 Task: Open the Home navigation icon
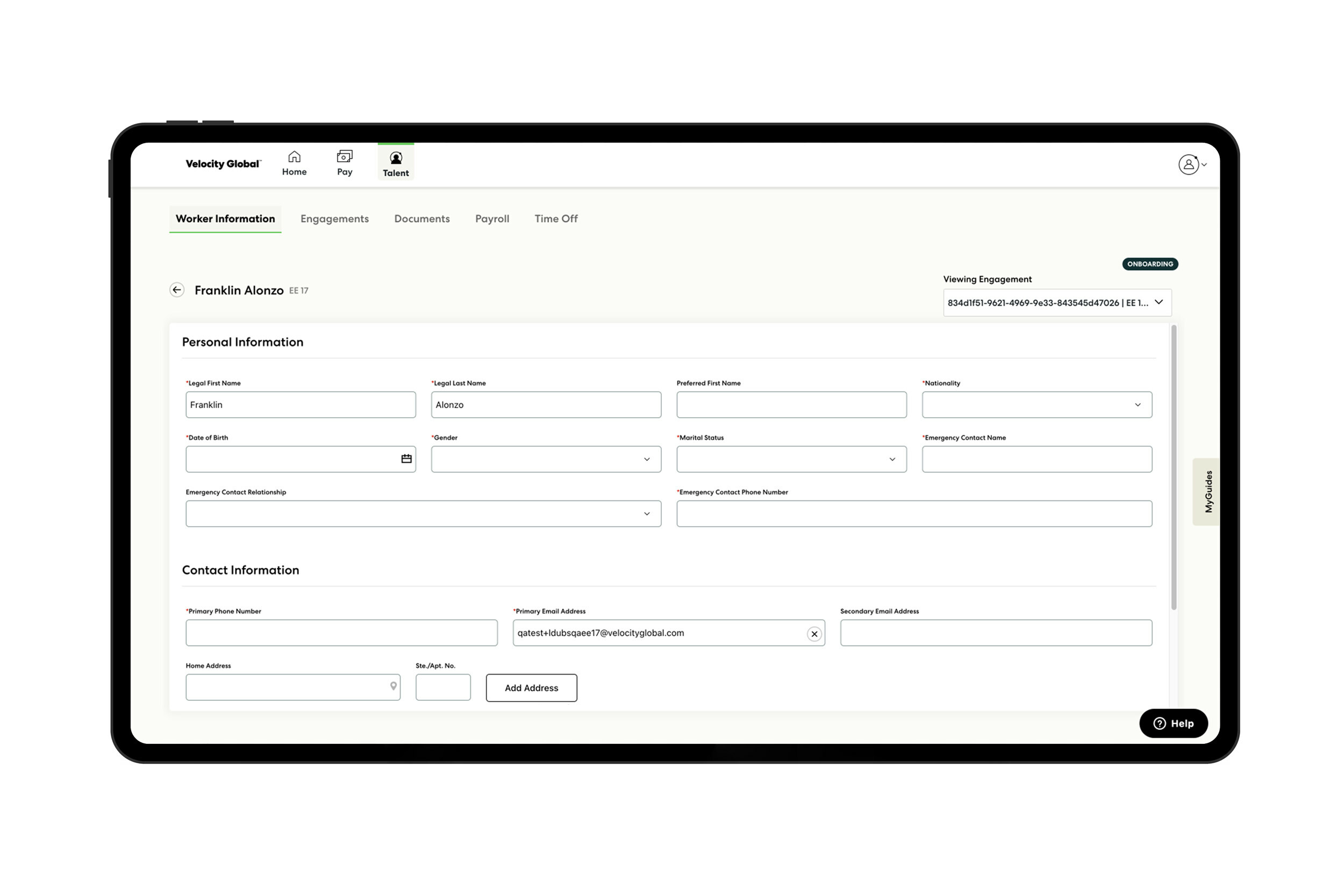pos(294,163)
